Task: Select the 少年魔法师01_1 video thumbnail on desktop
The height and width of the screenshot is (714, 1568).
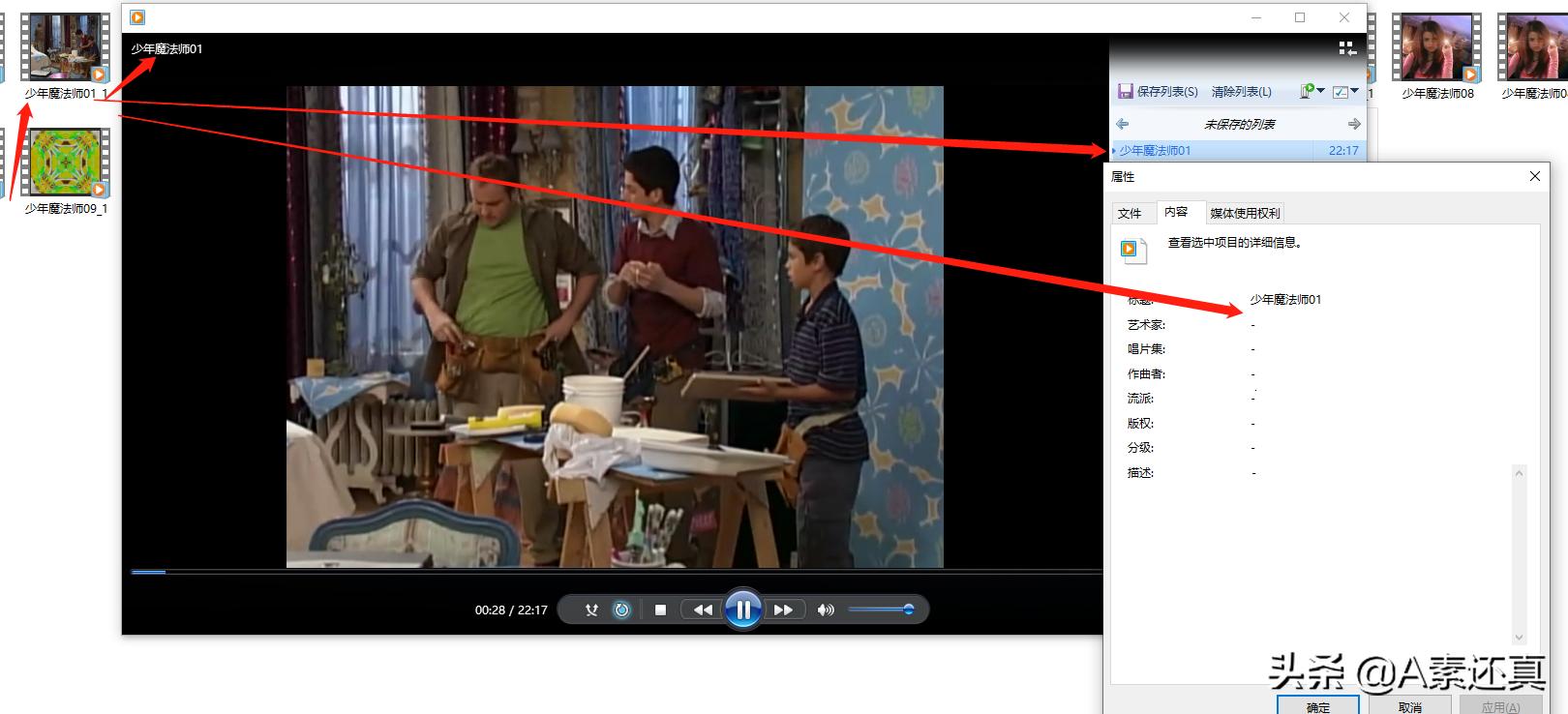Action: point(65,46)
